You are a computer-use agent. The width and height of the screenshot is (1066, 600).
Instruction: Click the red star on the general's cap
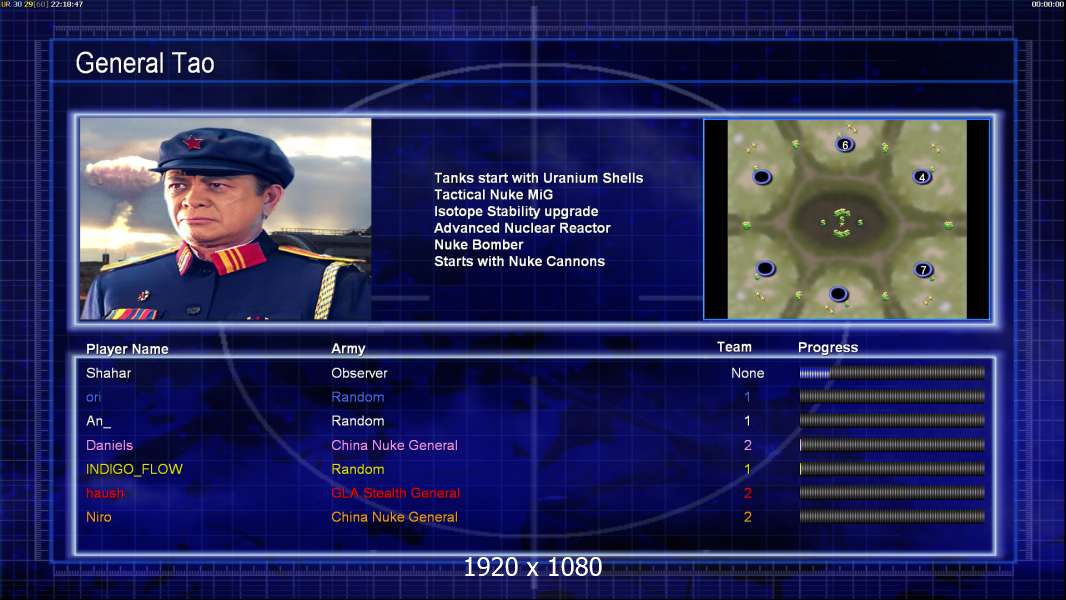click(193, 143)
